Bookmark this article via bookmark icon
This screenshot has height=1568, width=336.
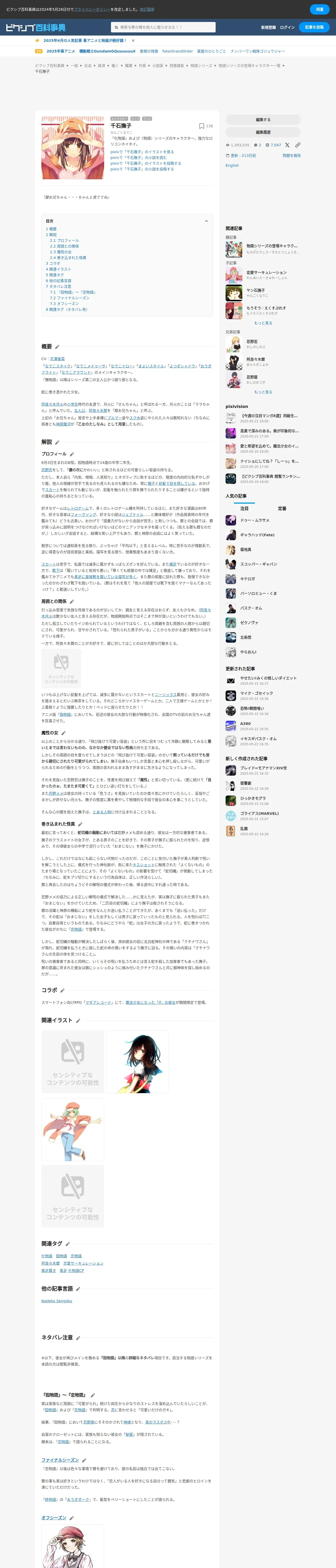tap(201, 126)
